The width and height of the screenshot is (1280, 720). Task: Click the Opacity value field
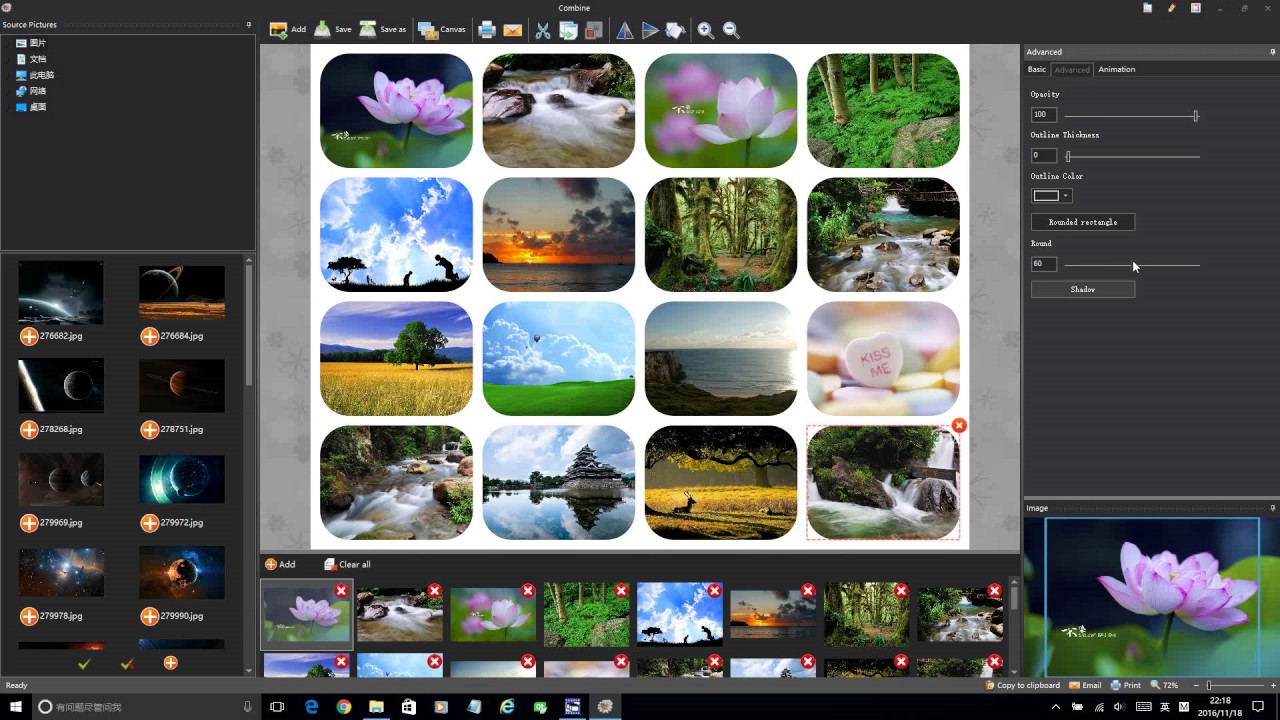click(x=1044, y=115)
